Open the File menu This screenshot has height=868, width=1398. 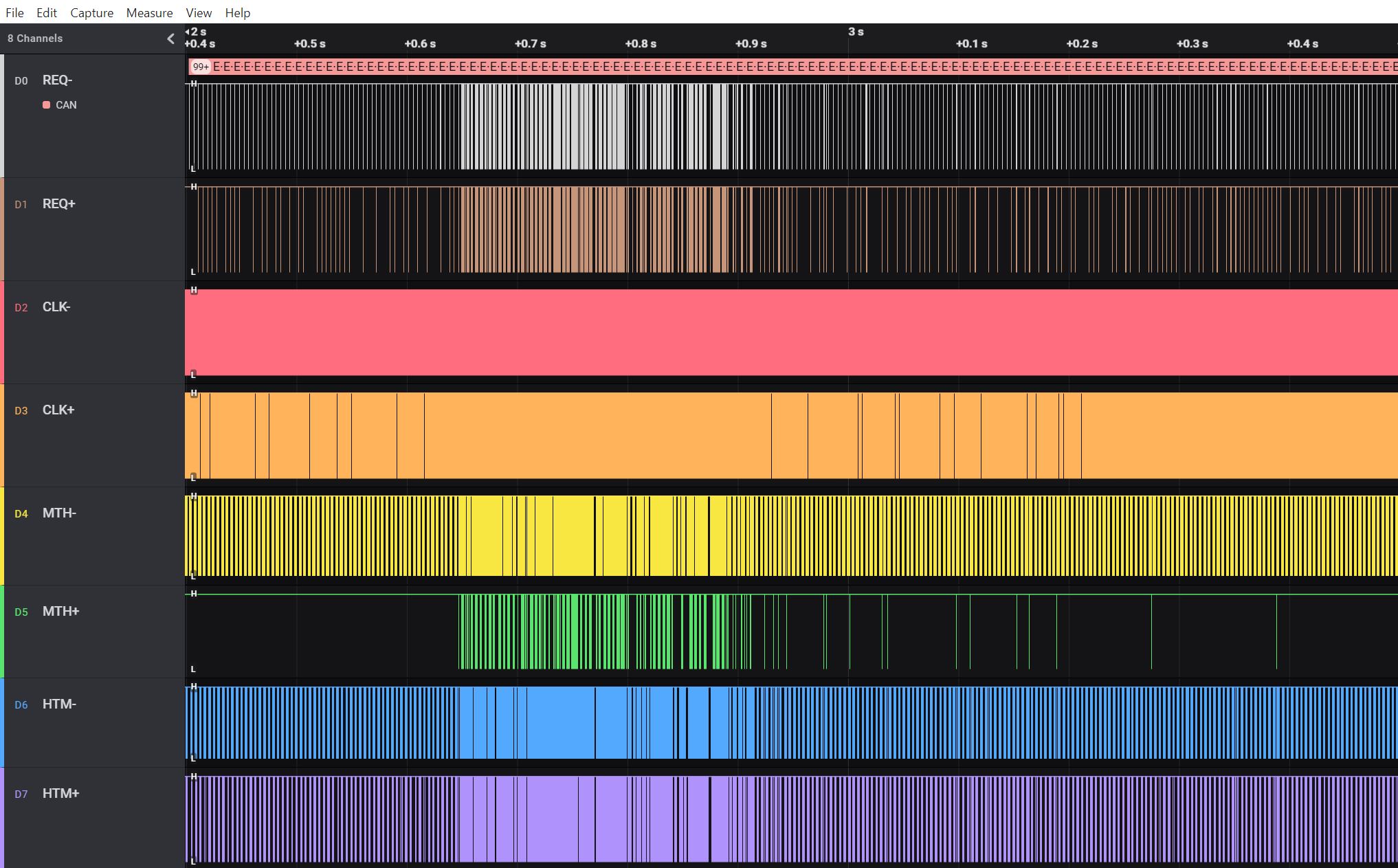[14, 12]
